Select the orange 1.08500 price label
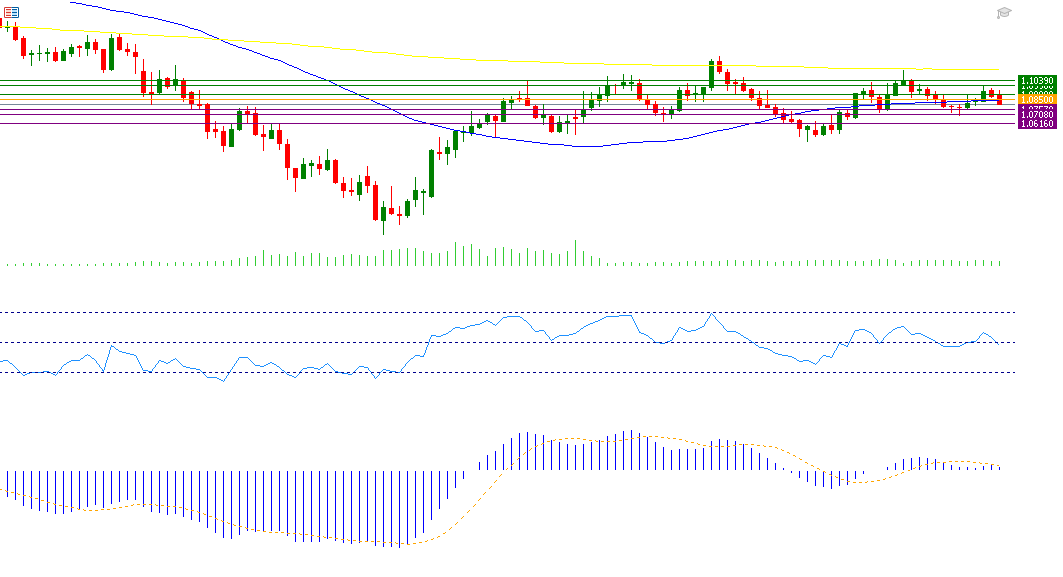The width and height of the screenshot is (1063, 577). 1036,100
